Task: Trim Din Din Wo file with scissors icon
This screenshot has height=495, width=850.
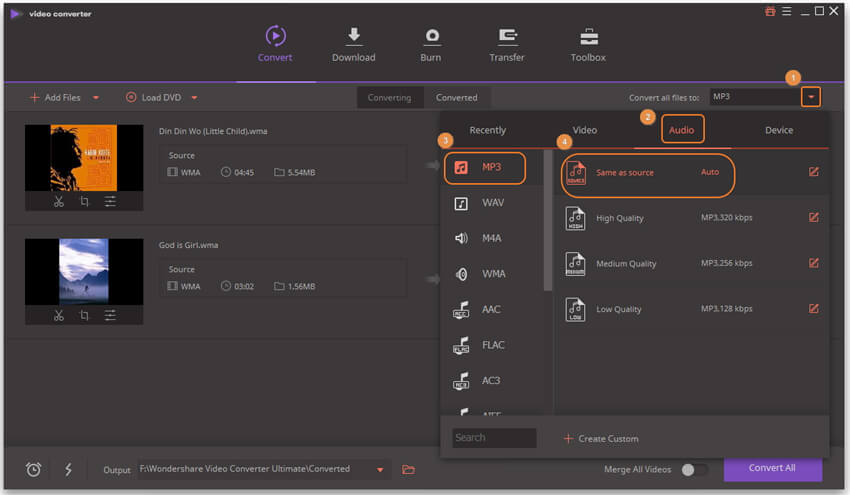Action: pos(59,202)
